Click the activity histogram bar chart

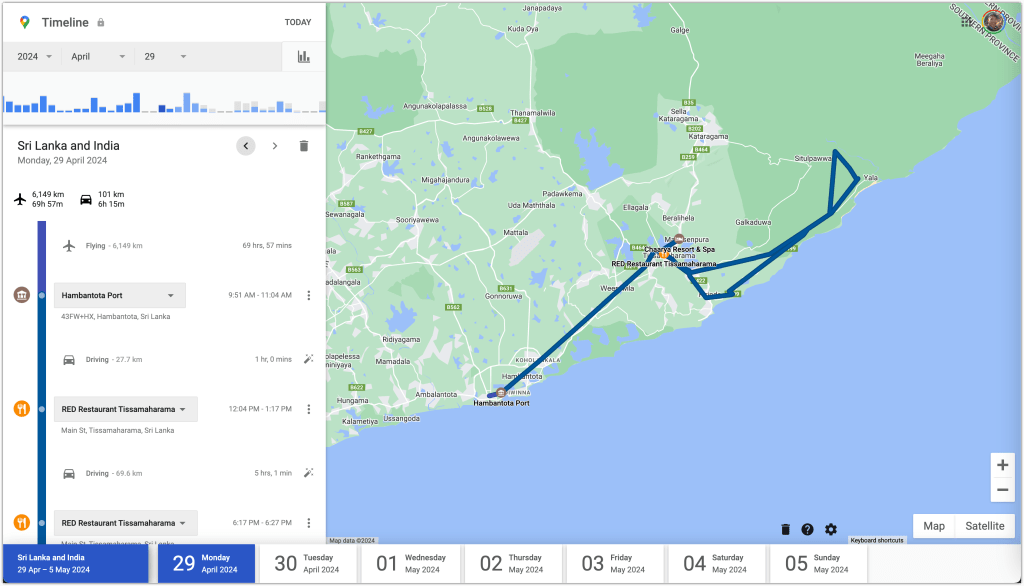click(162, 101)
